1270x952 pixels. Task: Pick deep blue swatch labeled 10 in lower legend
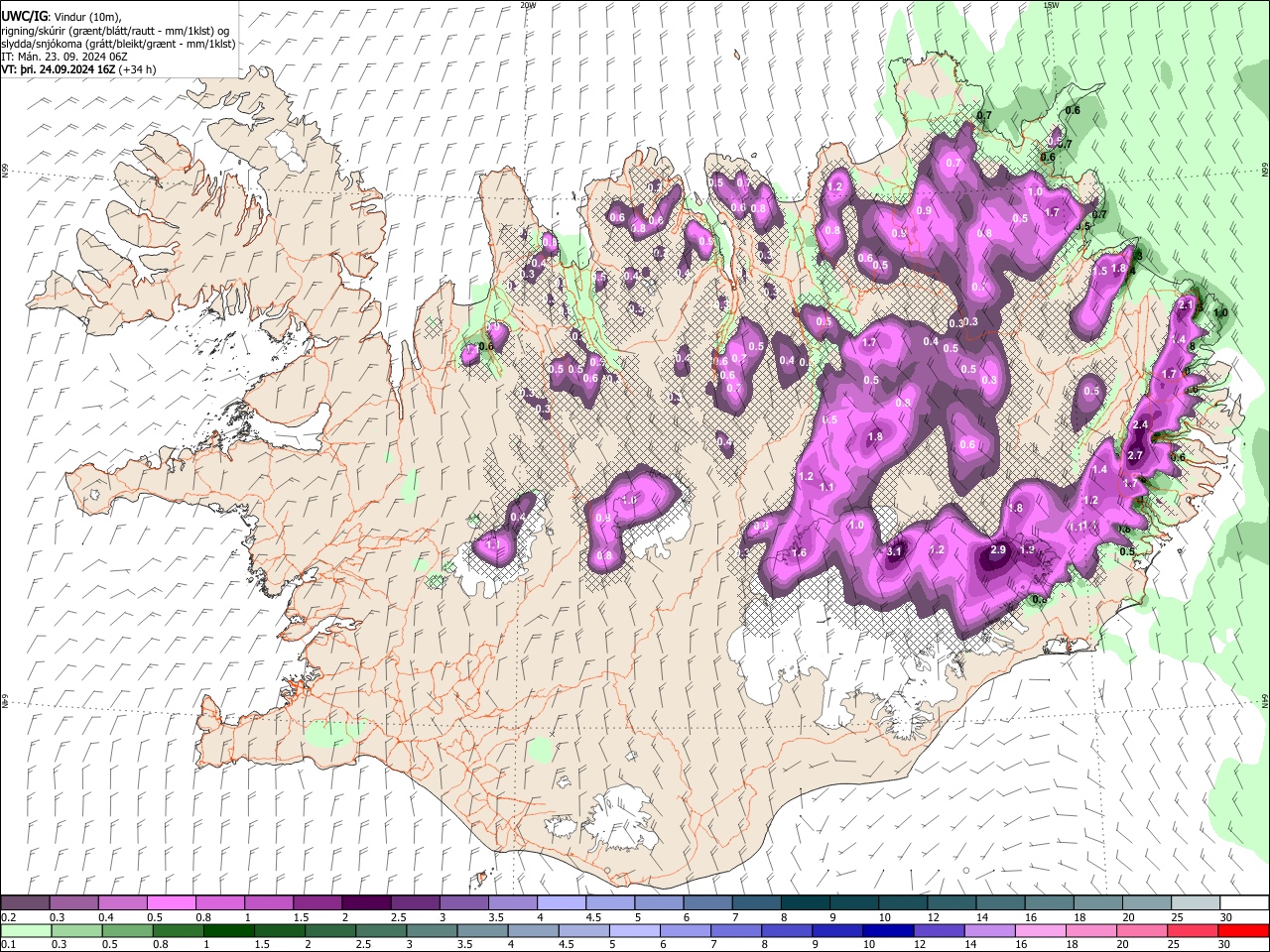pos(888,930)
